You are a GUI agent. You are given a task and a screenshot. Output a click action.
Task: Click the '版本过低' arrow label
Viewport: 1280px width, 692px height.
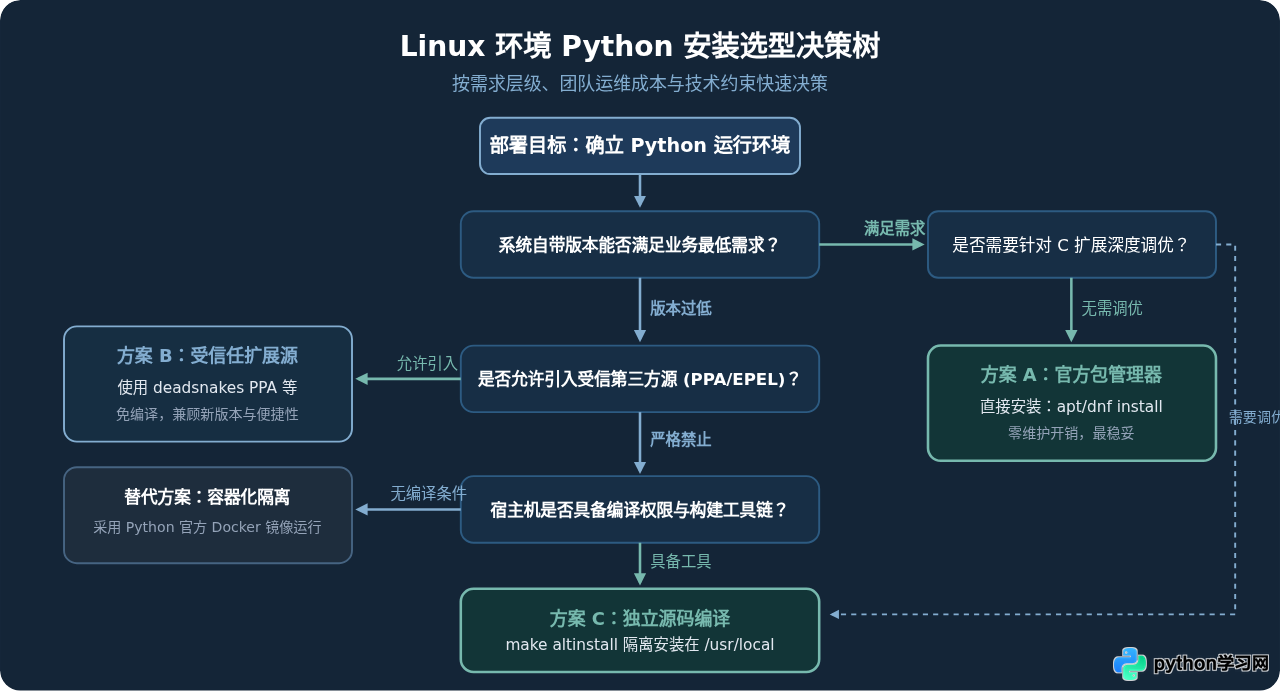681,308
